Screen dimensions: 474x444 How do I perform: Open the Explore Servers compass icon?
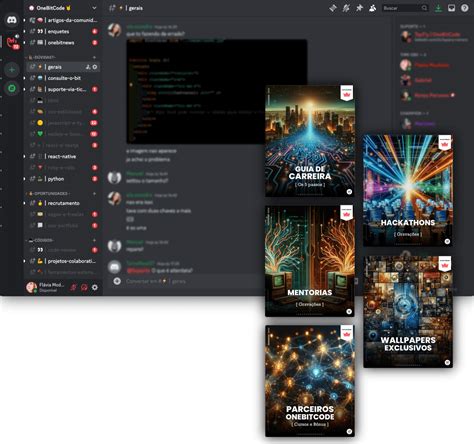(12, 88)
